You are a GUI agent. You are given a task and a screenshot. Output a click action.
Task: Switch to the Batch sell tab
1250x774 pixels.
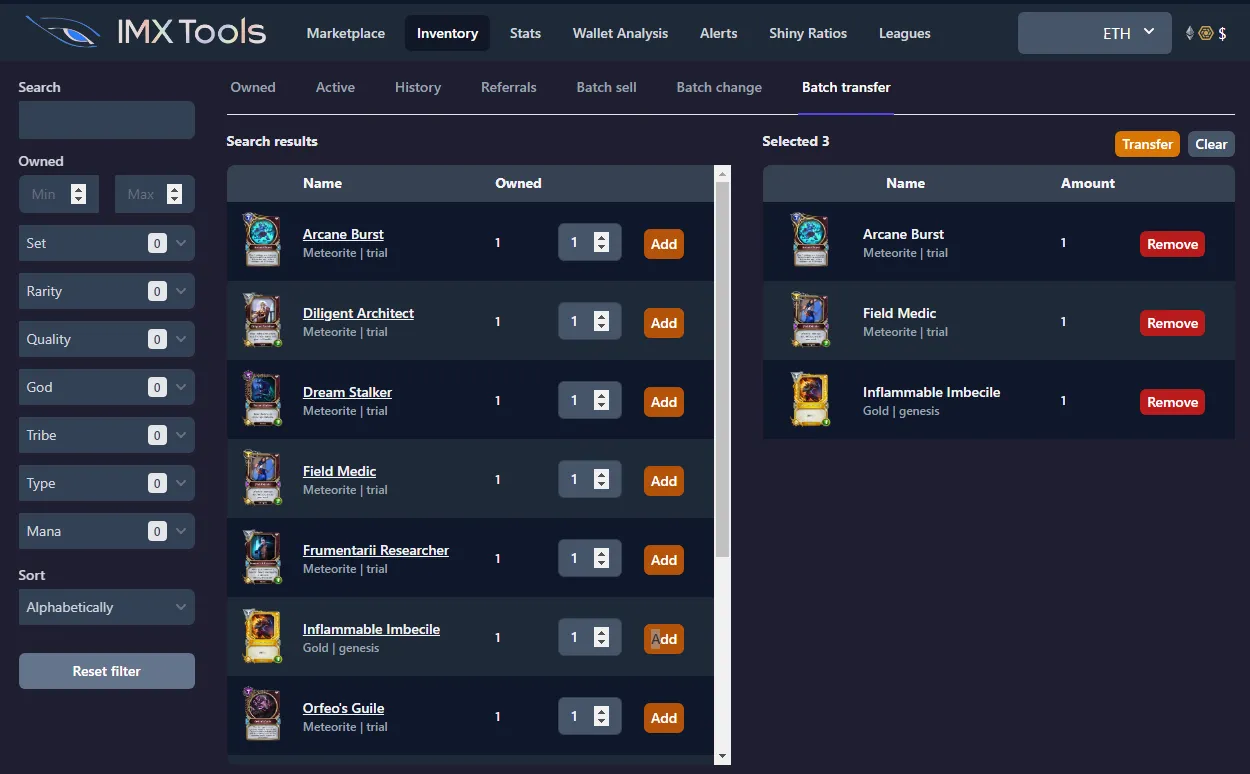pos(607,87)
